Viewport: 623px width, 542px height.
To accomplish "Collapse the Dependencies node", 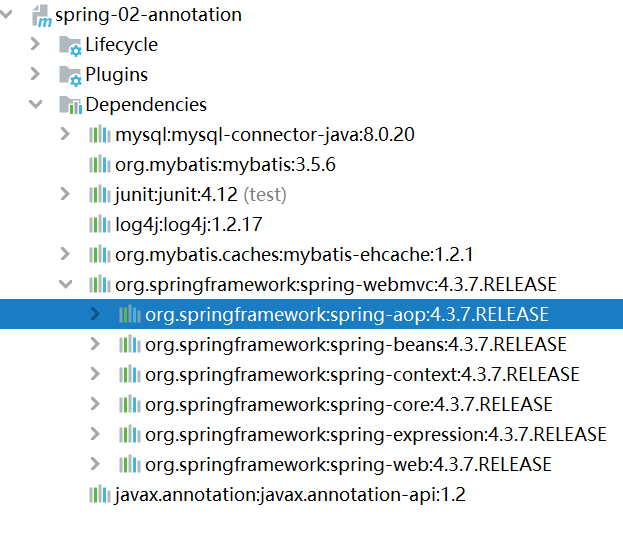I will click(36, 105).
